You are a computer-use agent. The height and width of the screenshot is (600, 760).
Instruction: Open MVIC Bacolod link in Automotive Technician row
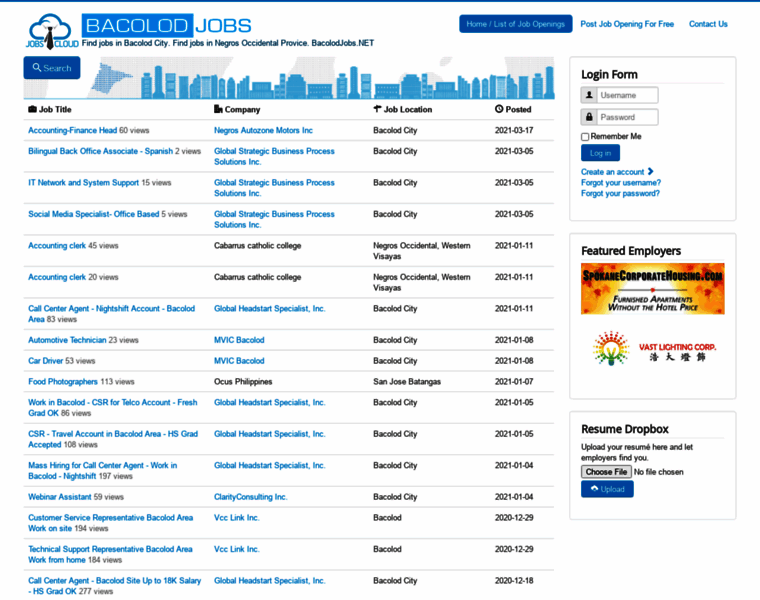click(239, 340)
